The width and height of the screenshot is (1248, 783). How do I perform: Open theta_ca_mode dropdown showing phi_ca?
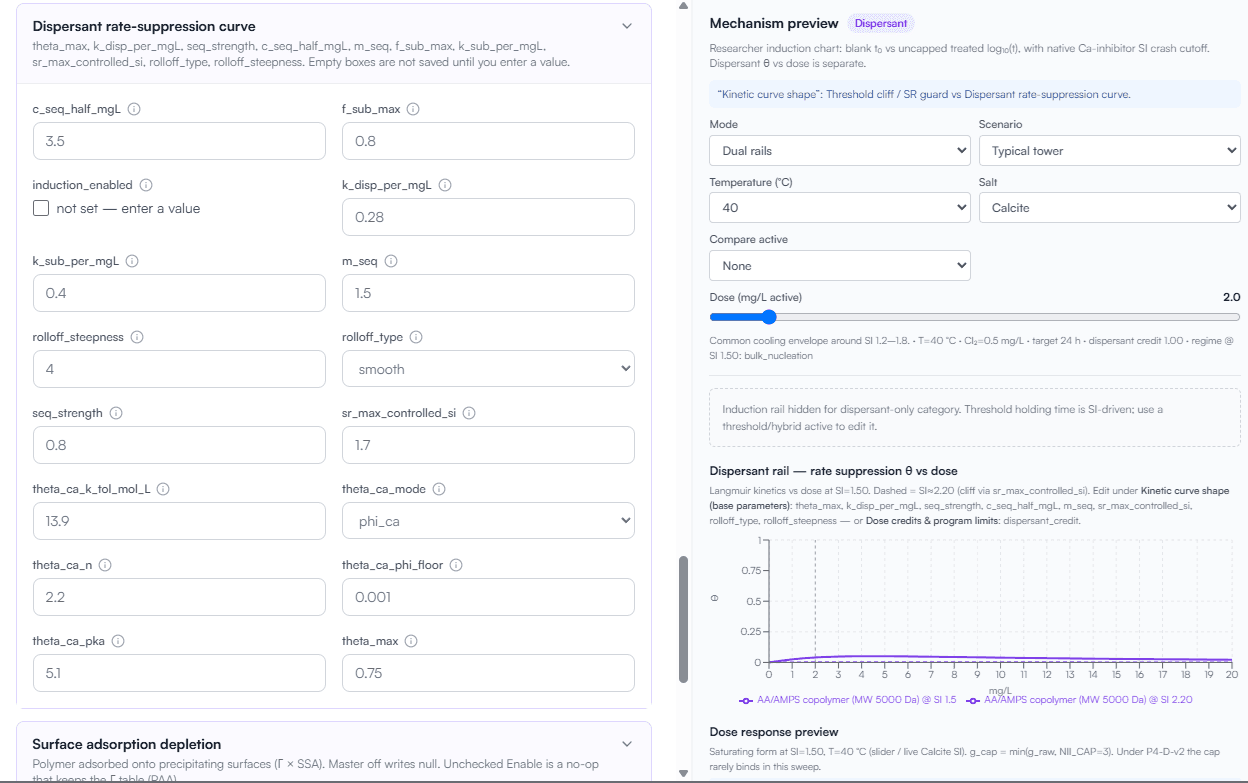(488, 521)
